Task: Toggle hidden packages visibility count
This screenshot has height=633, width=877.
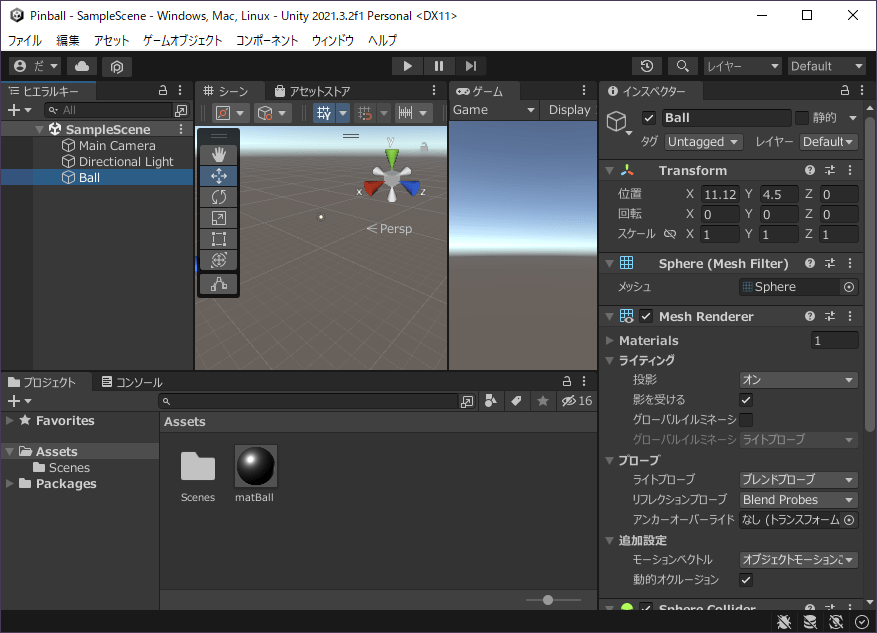Action: [x=577, y=401]
